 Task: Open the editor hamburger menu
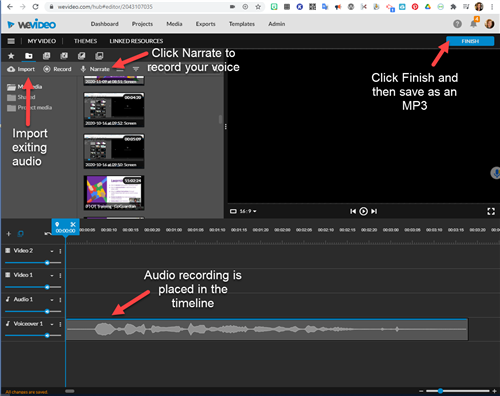click(x=11, y=41)
